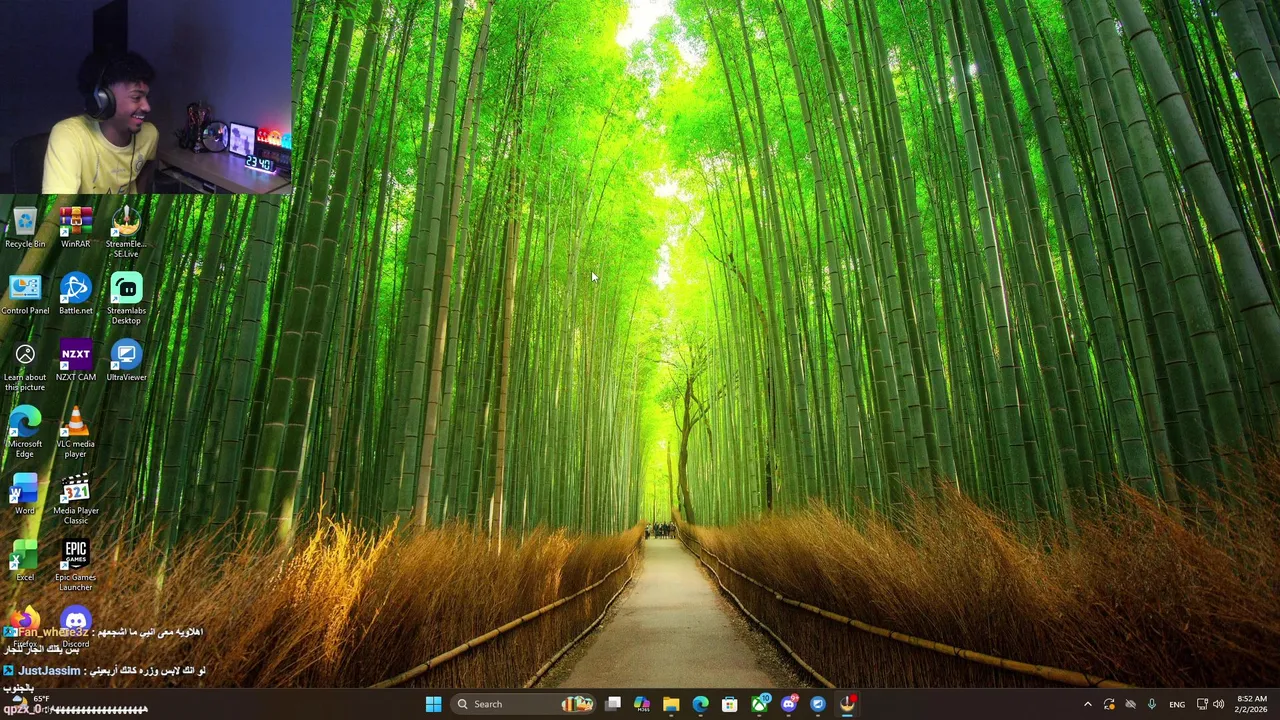Click the sync update tray icon
Image resolution: width=1280 pixels, height=720 pixels.
tap(1109, 704)
